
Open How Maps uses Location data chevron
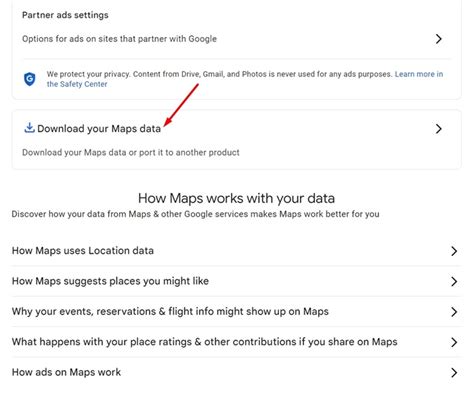pyautogui.click(x=454, y=251)
